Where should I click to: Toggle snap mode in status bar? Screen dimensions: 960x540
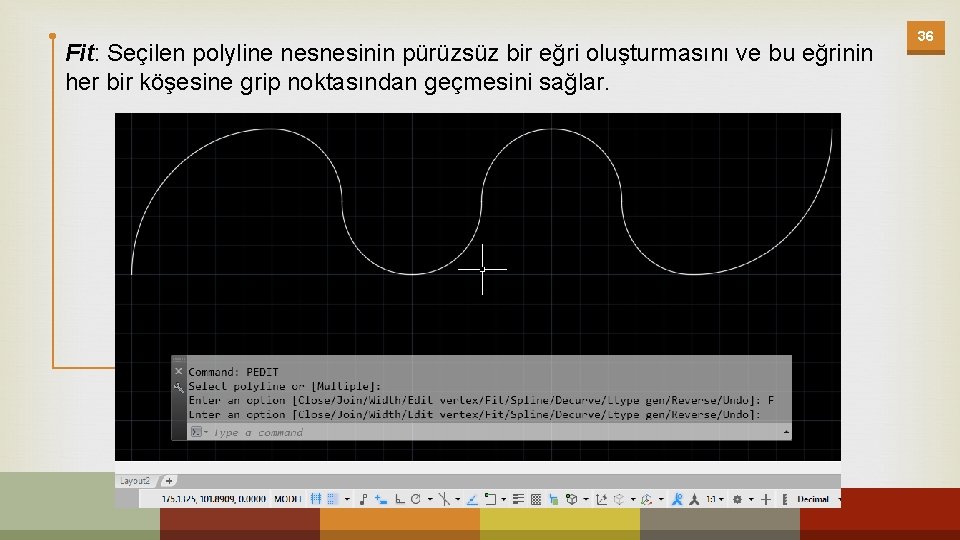click(x=331, y=499)
